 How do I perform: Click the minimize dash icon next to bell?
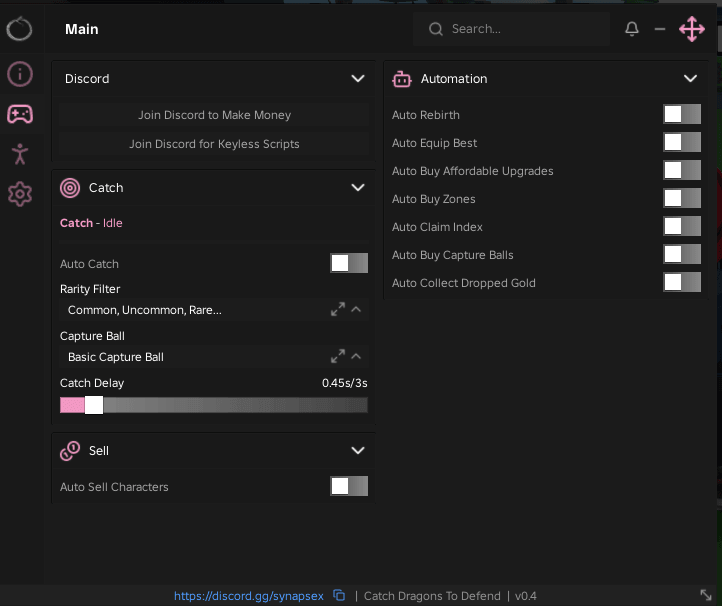pos(660,29)
